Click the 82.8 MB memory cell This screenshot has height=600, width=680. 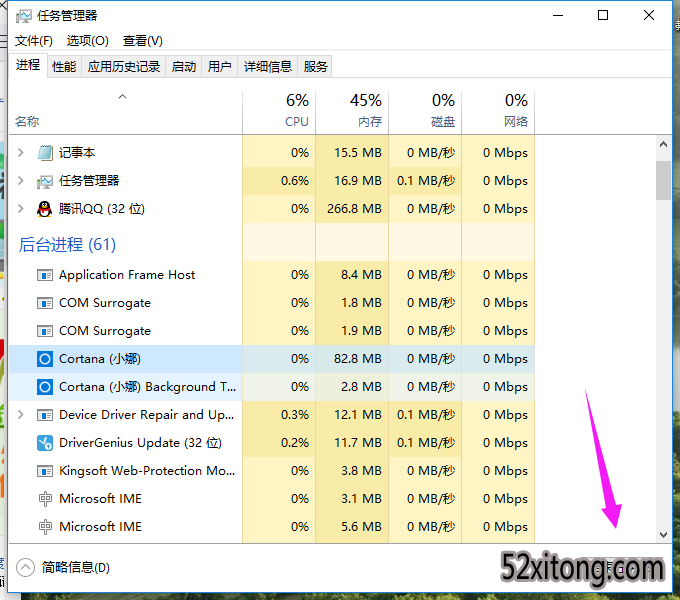click(352, 359)
